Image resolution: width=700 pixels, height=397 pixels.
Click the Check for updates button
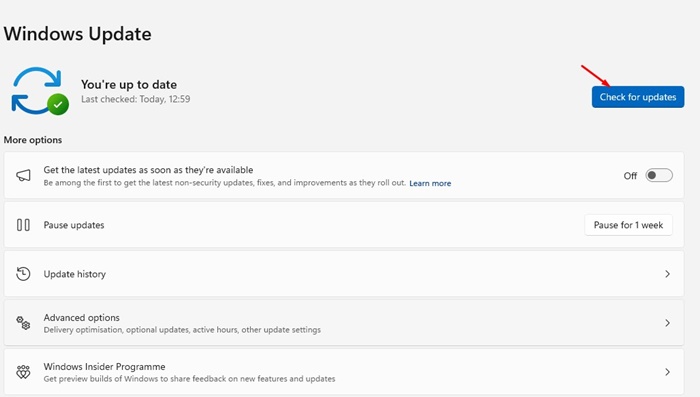638,97
